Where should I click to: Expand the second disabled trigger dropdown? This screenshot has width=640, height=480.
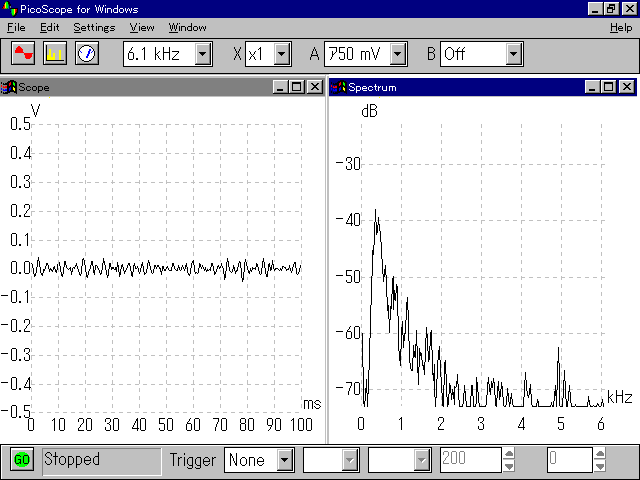point(422,460)
